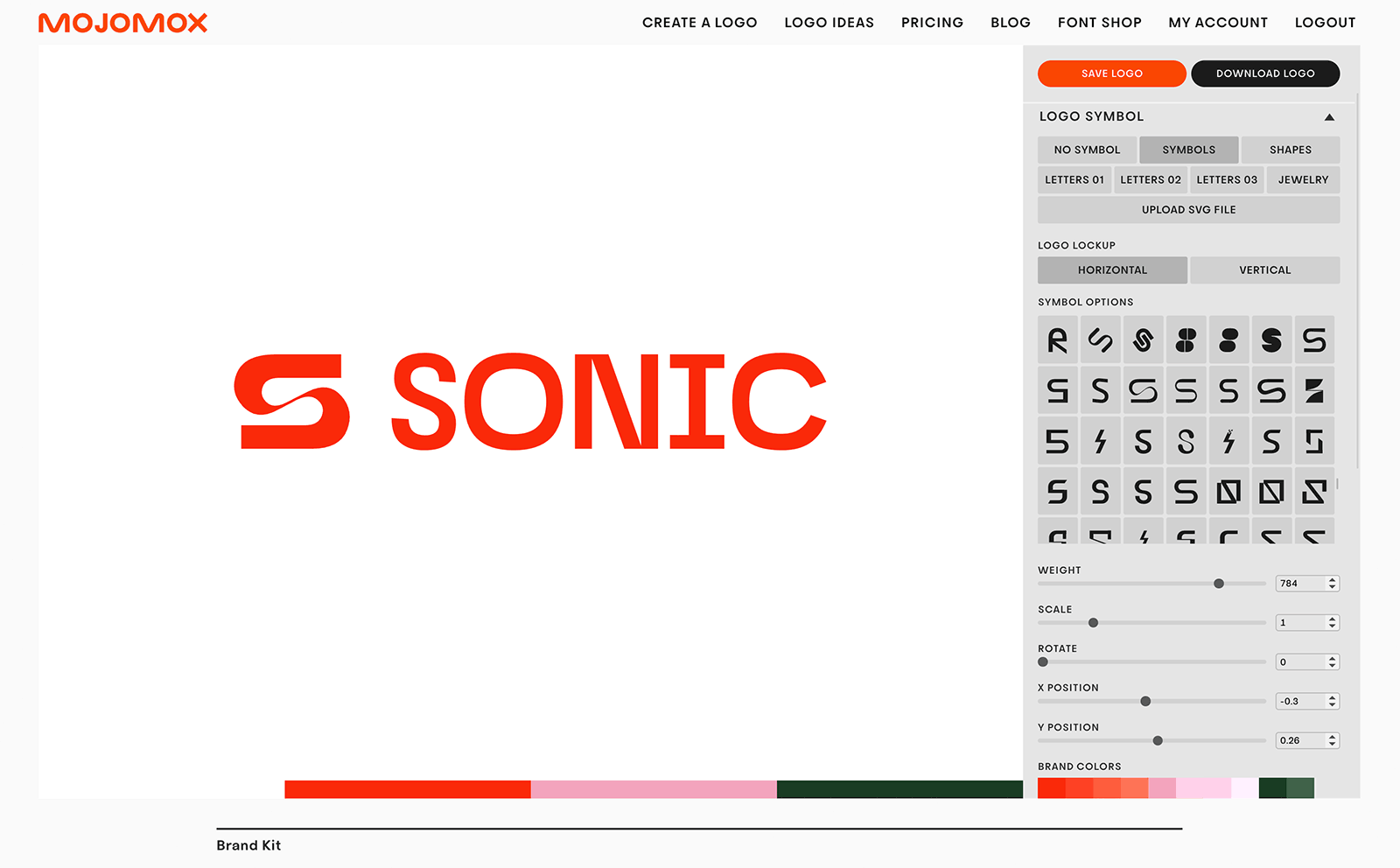Click the SONIC wordmark on the canvas

click(609, 402)
